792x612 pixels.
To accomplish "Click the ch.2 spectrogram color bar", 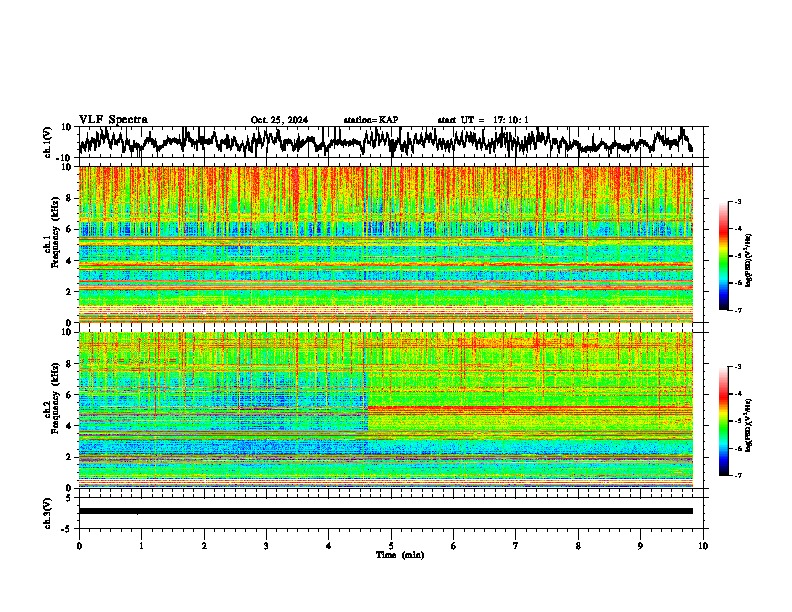I will 723,421.
